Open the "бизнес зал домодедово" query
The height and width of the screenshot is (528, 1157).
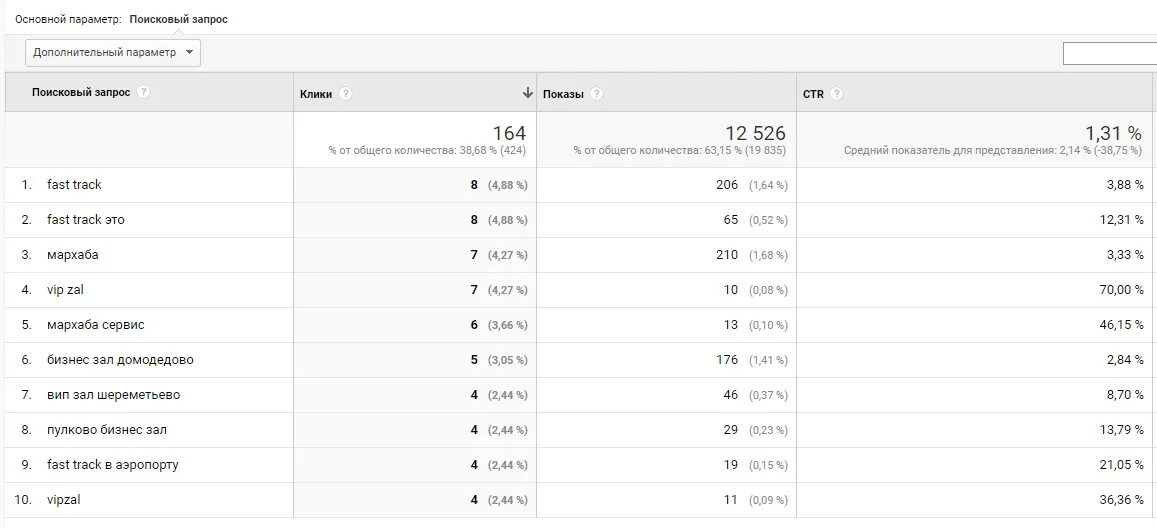[120, 360]
